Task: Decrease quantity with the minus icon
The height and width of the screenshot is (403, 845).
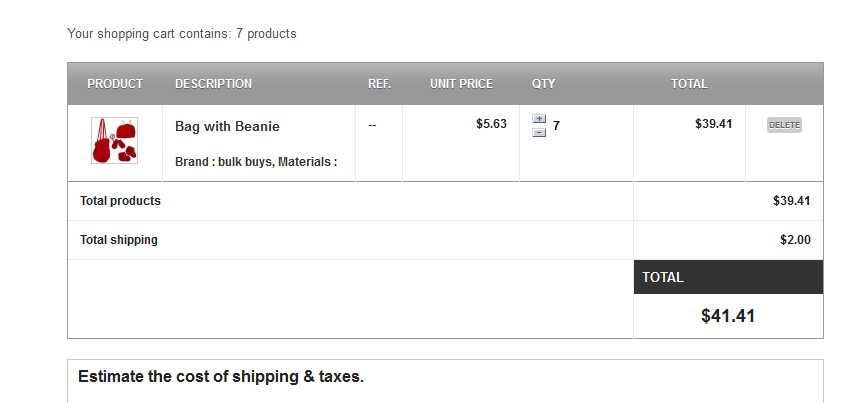Action: (539, 132)
